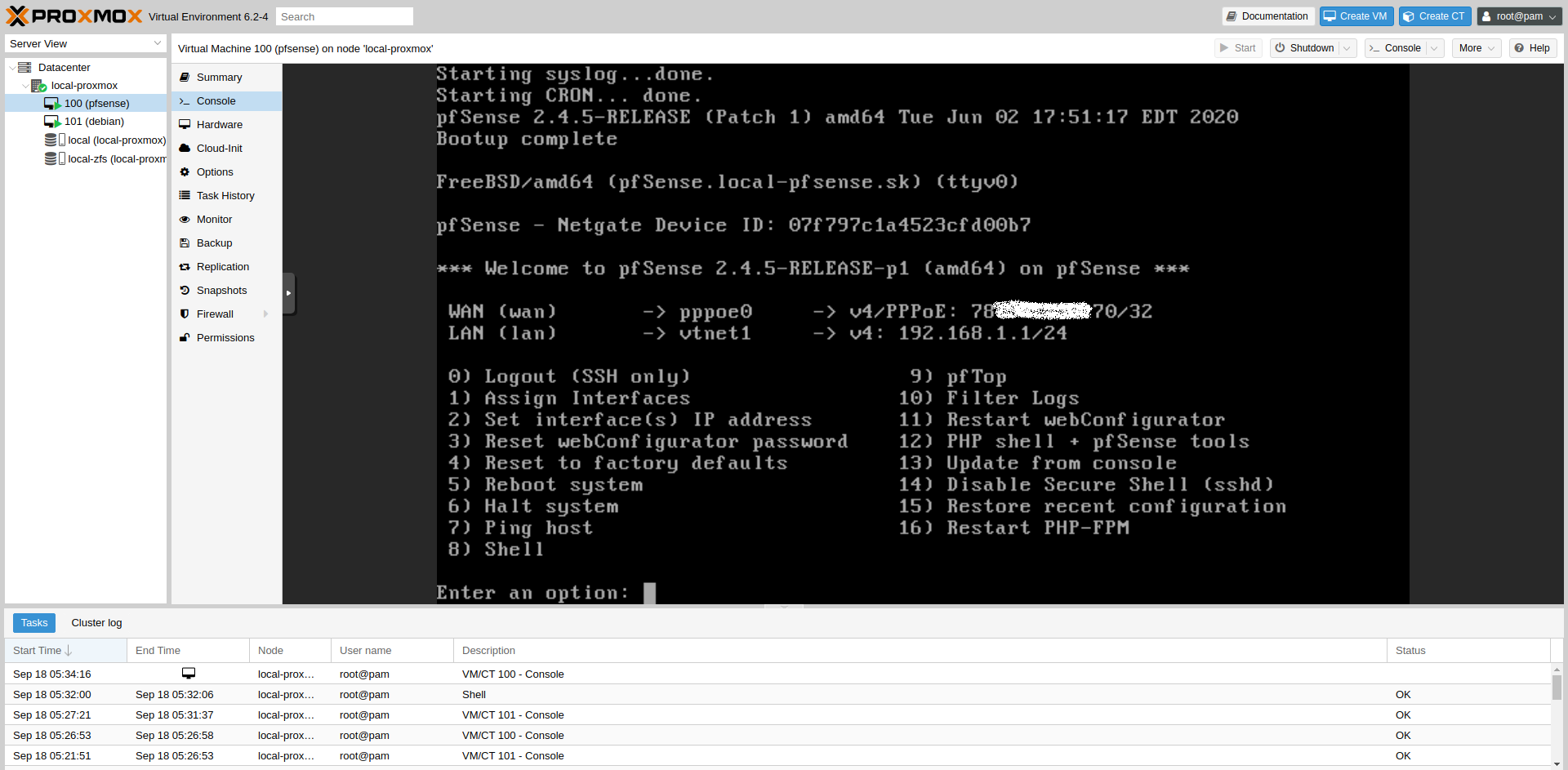Click the Datacenter server icon

24,68
